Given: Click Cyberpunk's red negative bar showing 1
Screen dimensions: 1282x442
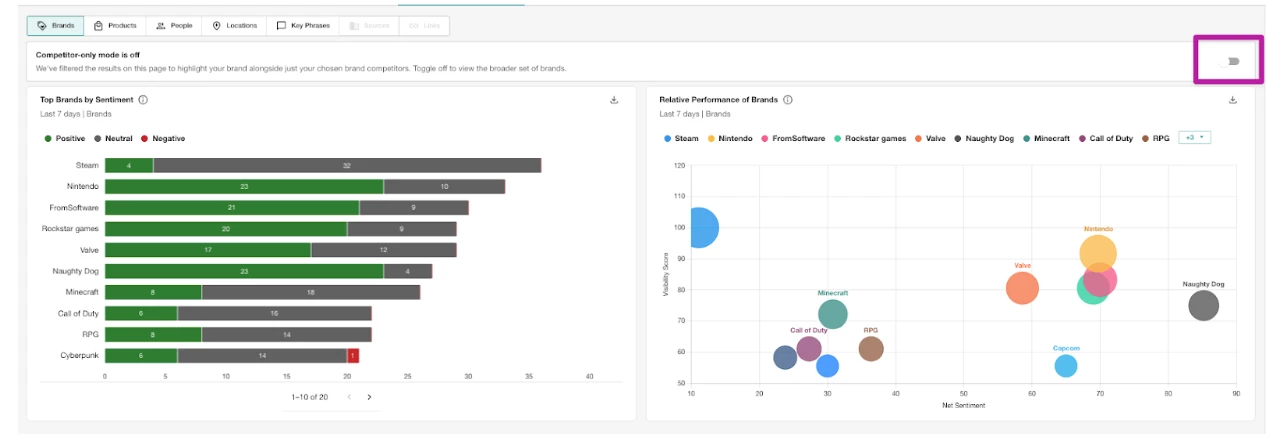Looking at the screenshot, I should click(x=353, y=355).
